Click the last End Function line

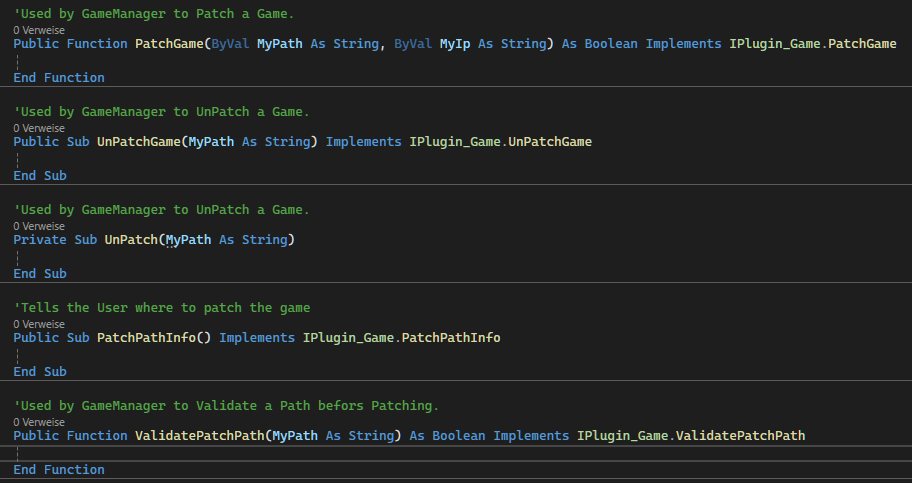click(59, 469)
